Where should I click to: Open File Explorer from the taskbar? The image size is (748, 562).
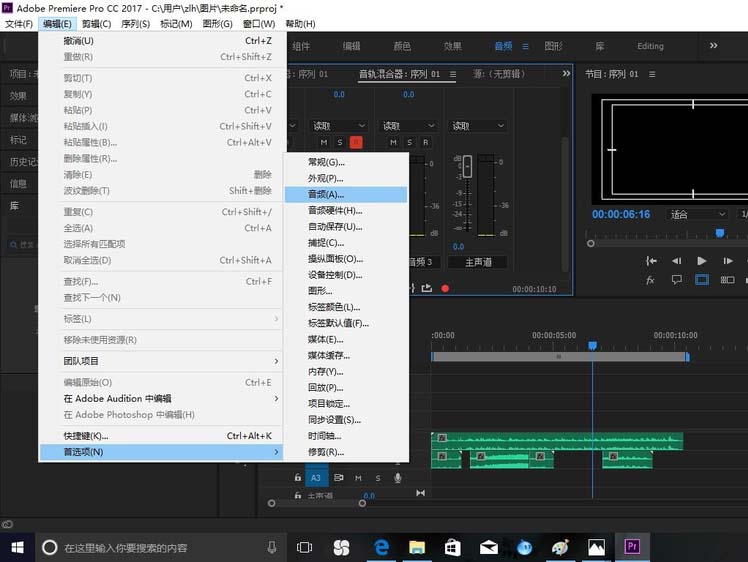(417, 547)
